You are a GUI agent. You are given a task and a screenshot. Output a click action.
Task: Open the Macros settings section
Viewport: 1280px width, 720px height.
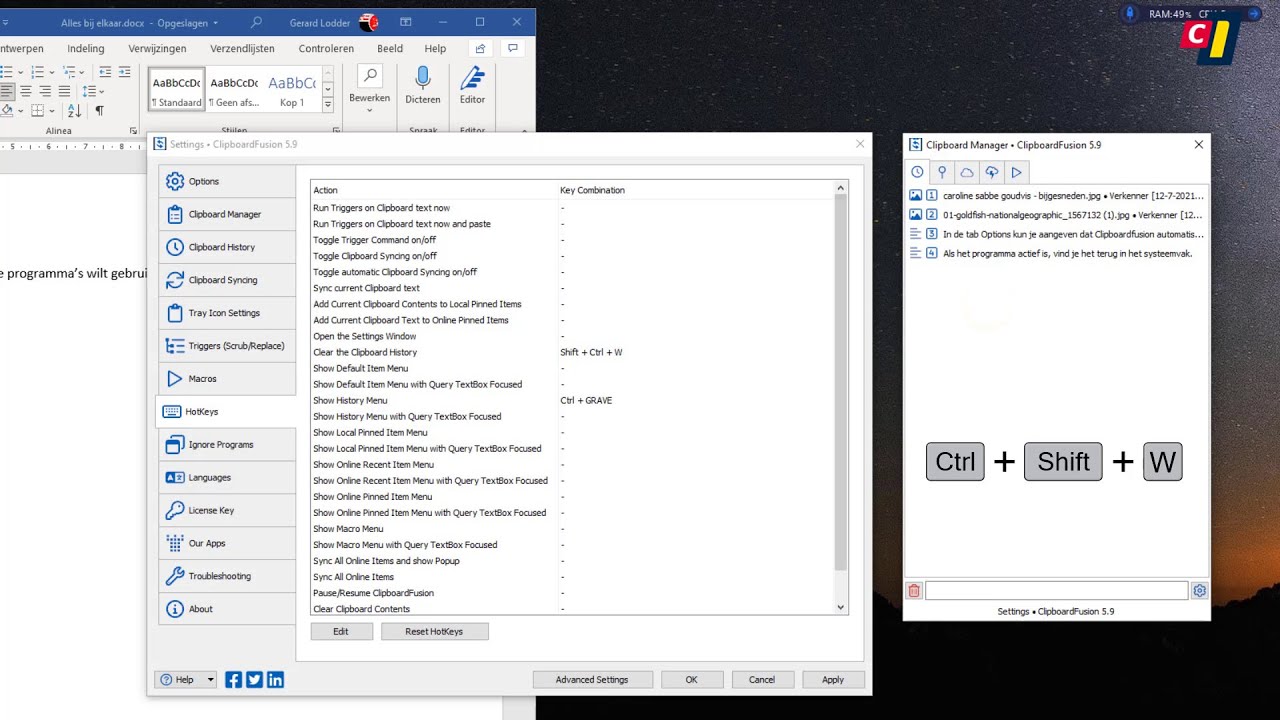pyautogui.click(x=227, y=379)
